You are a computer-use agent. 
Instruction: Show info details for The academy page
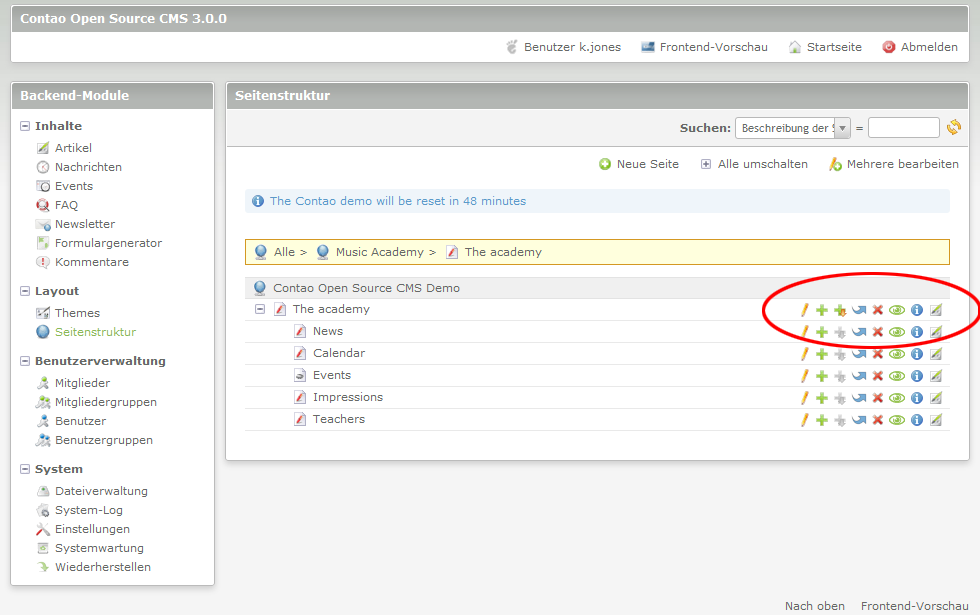(x=917, y=310)
